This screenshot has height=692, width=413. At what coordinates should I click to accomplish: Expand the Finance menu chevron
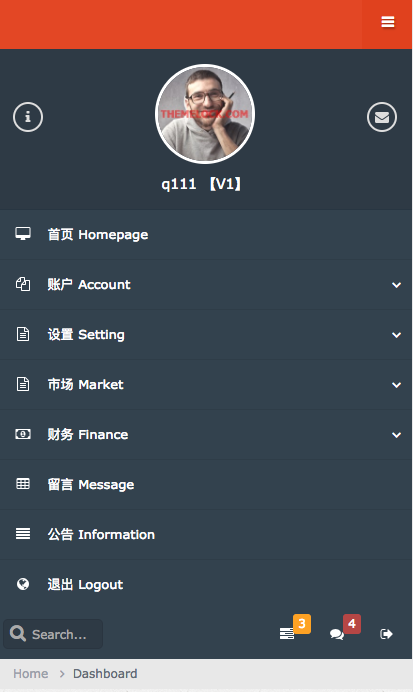(396, 434)
